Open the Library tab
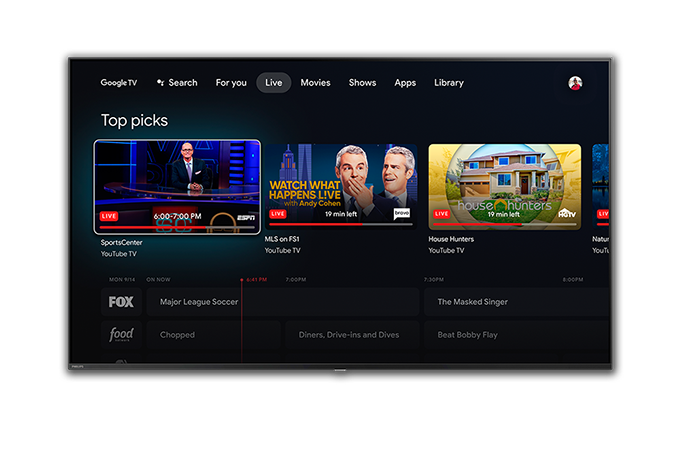This screenshot has width=680, height=449. click(x=449, y=83)
